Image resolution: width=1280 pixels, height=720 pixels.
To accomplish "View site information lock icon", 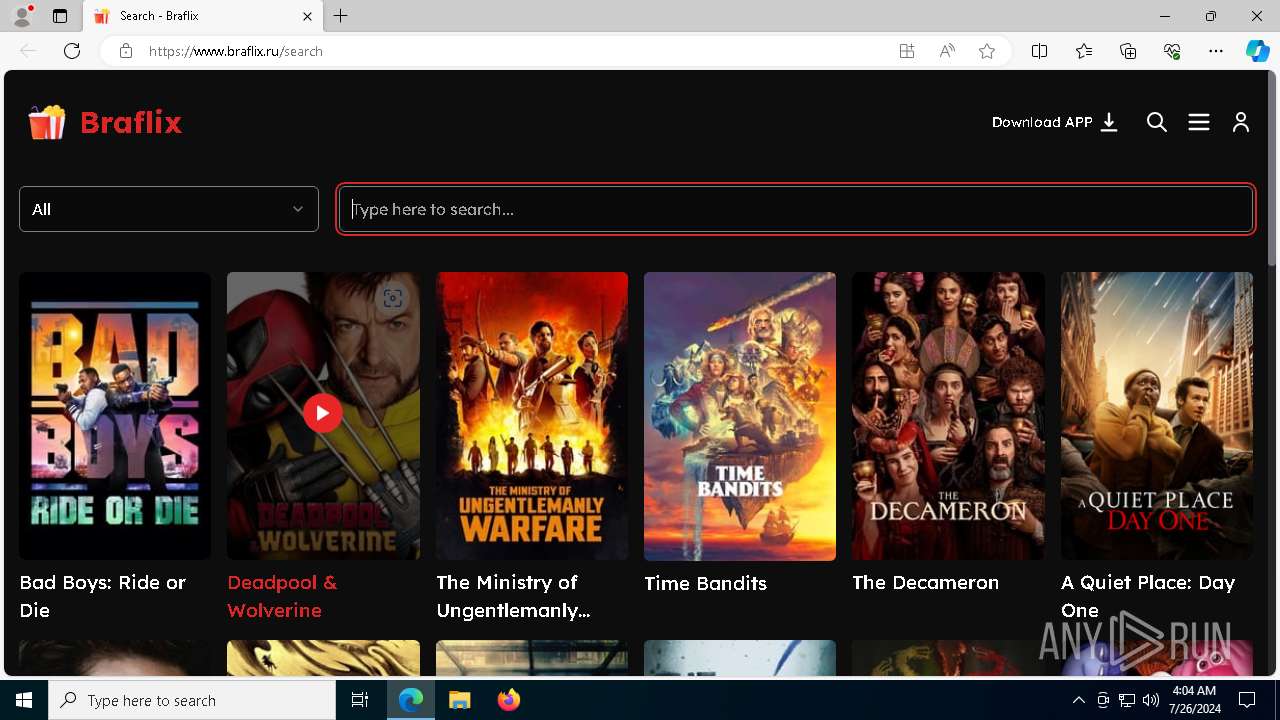I will click(125, 51).
